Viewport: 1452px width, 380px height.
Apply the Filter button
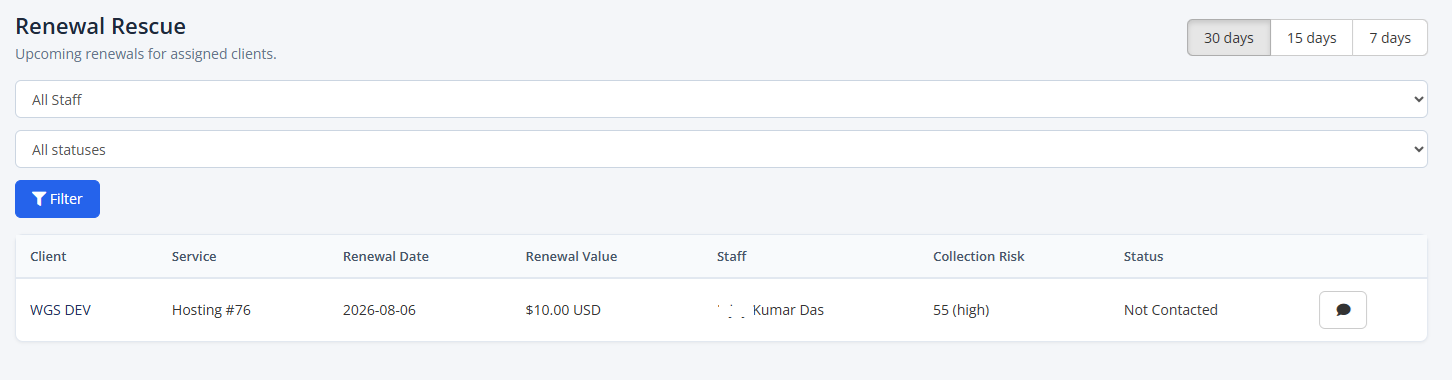tap(57, 199)
